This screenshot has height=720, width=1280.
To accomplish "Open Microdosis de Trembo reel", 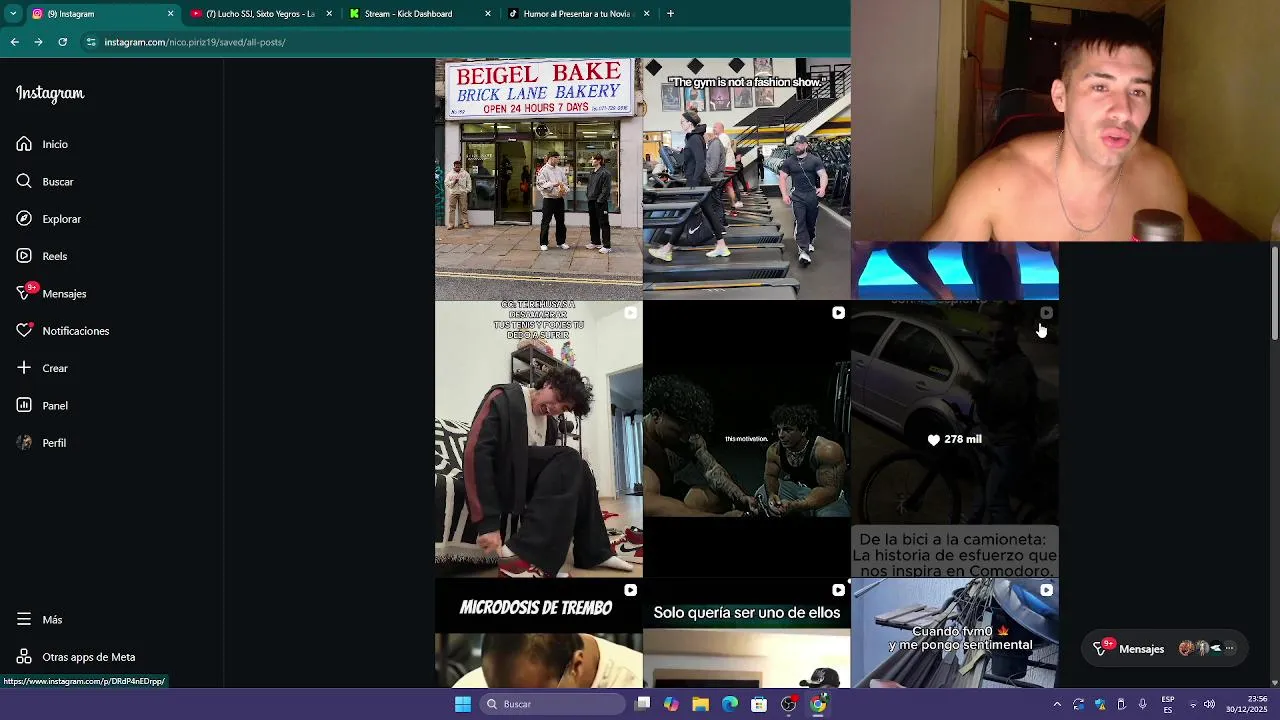I will tap(538, 633).
